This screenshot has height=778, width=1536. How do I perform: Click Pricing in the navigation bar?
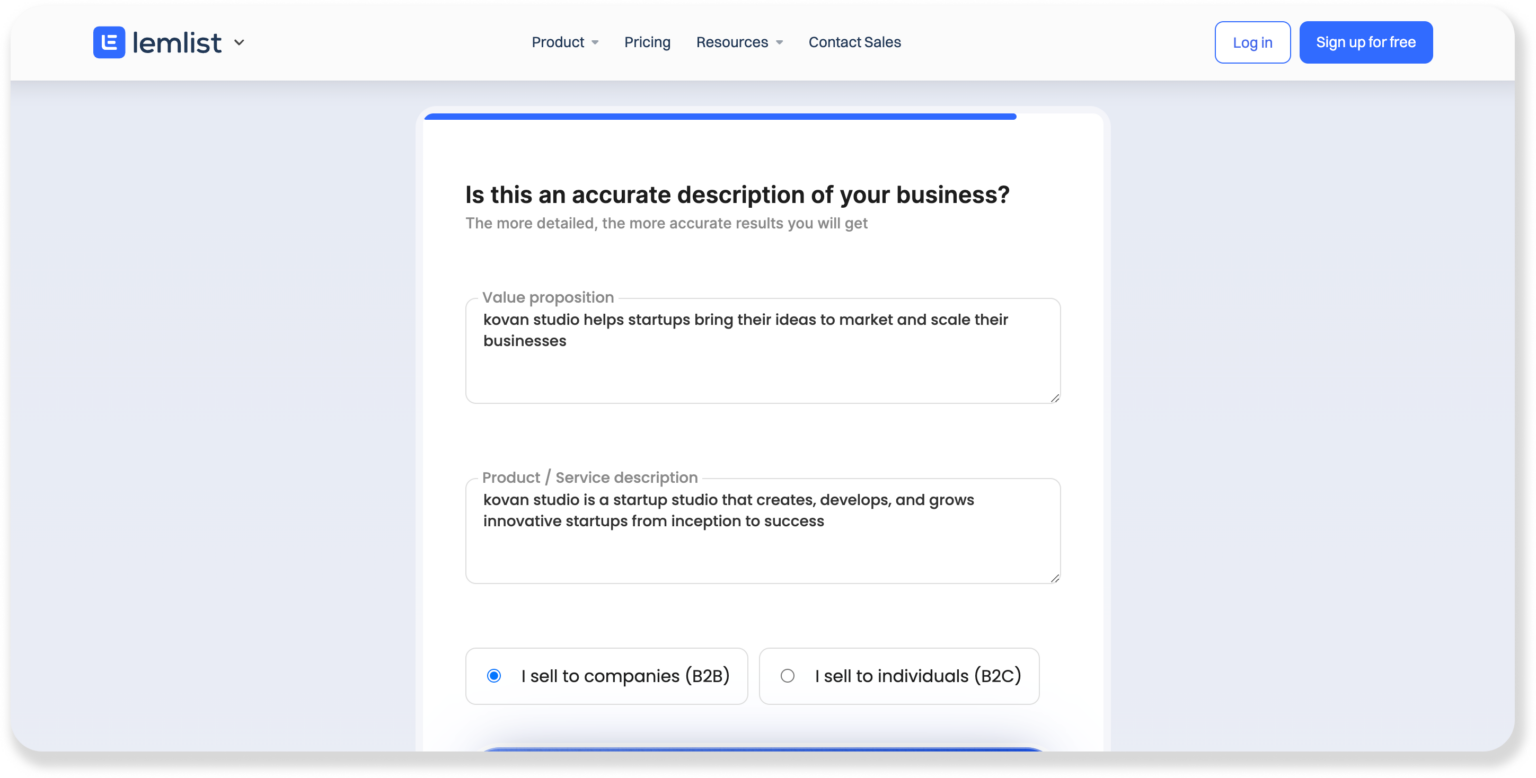pyautogui.click(x=647, y=42)
